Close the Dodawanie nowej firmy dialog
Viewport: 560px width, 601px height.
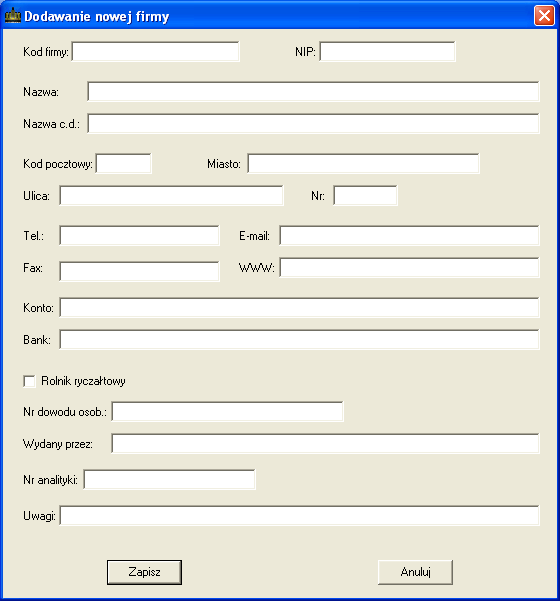544,16
